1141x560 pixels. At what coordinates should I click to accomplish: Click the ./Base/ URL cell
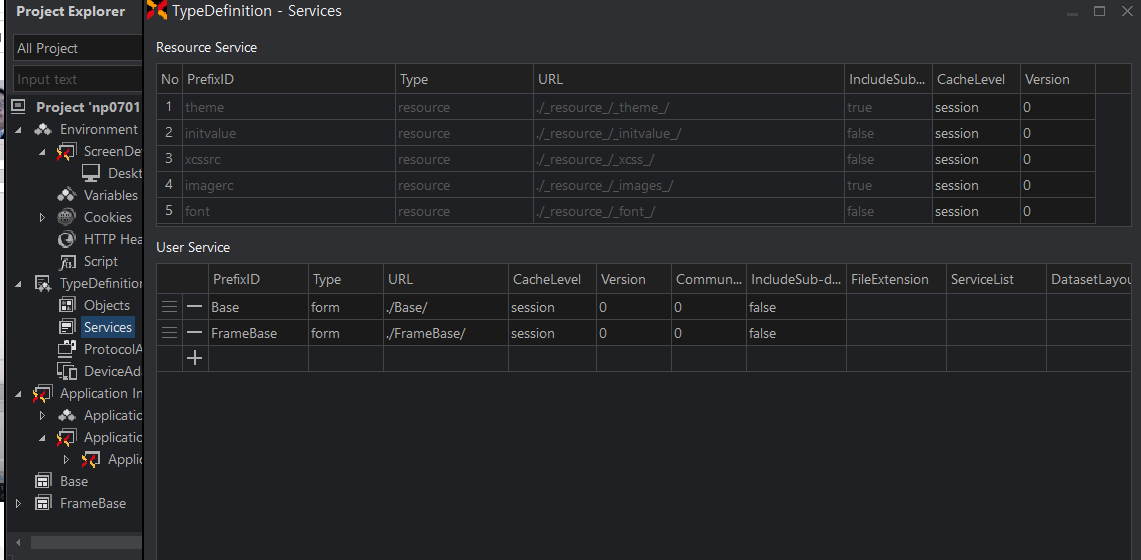click(x=445, y=308)
